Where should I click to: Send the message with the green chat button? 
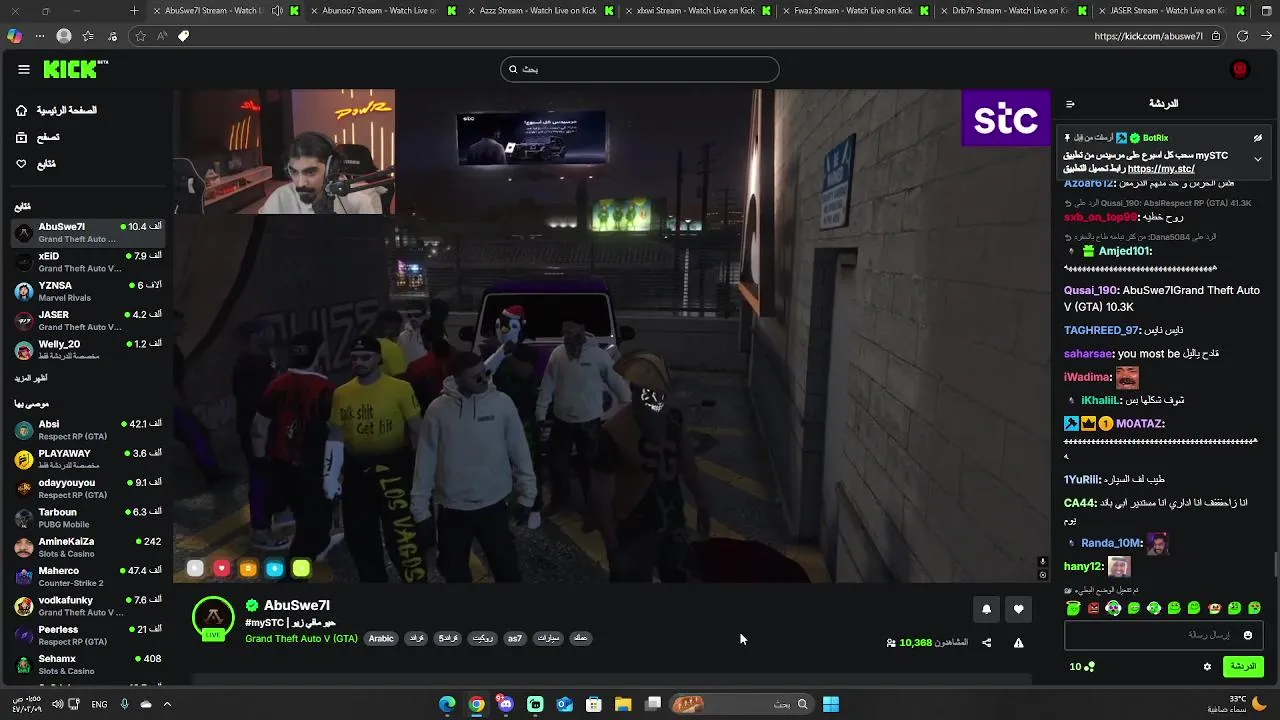coord(1243,666)
